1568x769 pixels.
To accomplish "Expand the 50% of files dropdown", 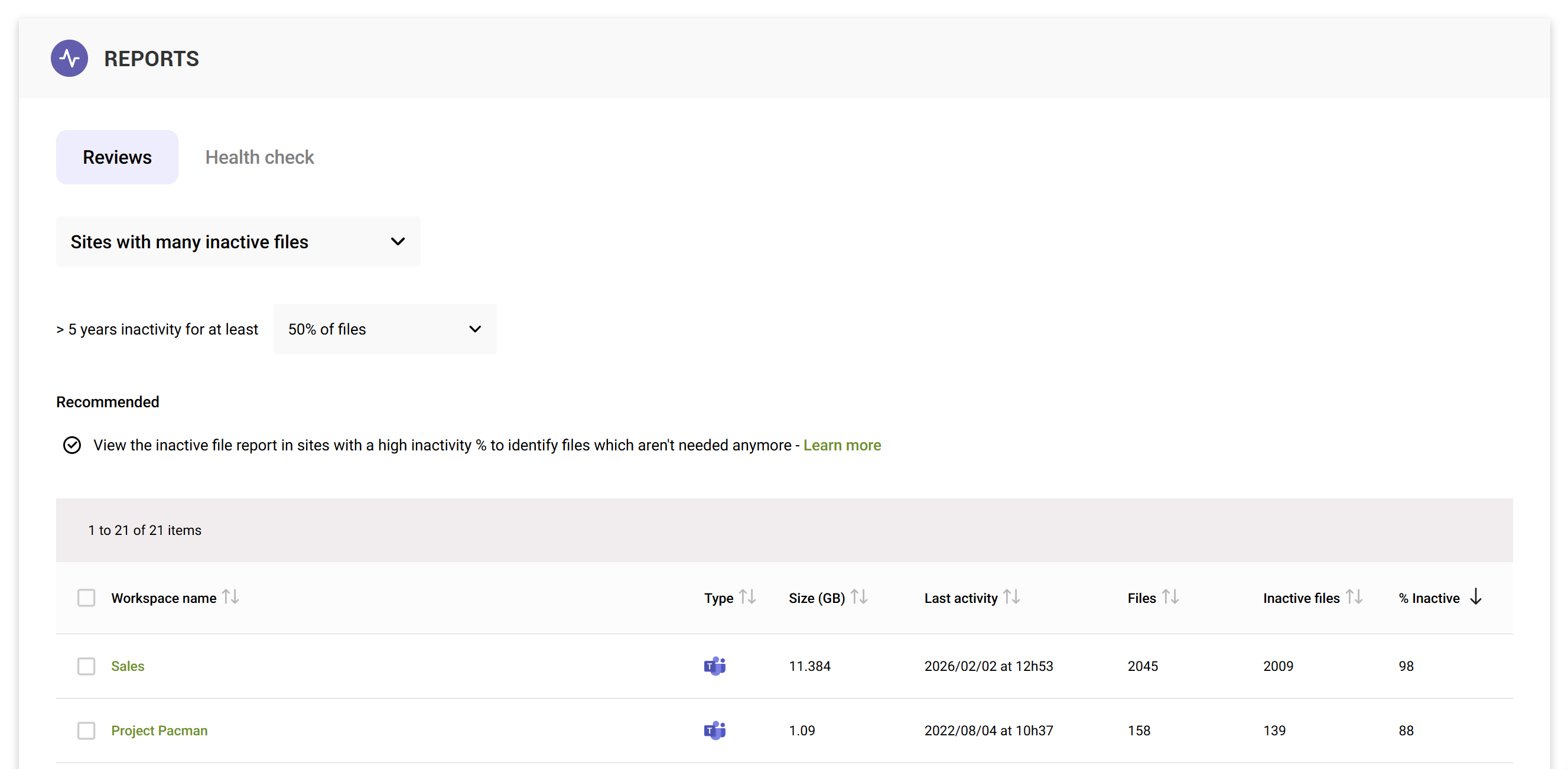I will pos(385,329).
